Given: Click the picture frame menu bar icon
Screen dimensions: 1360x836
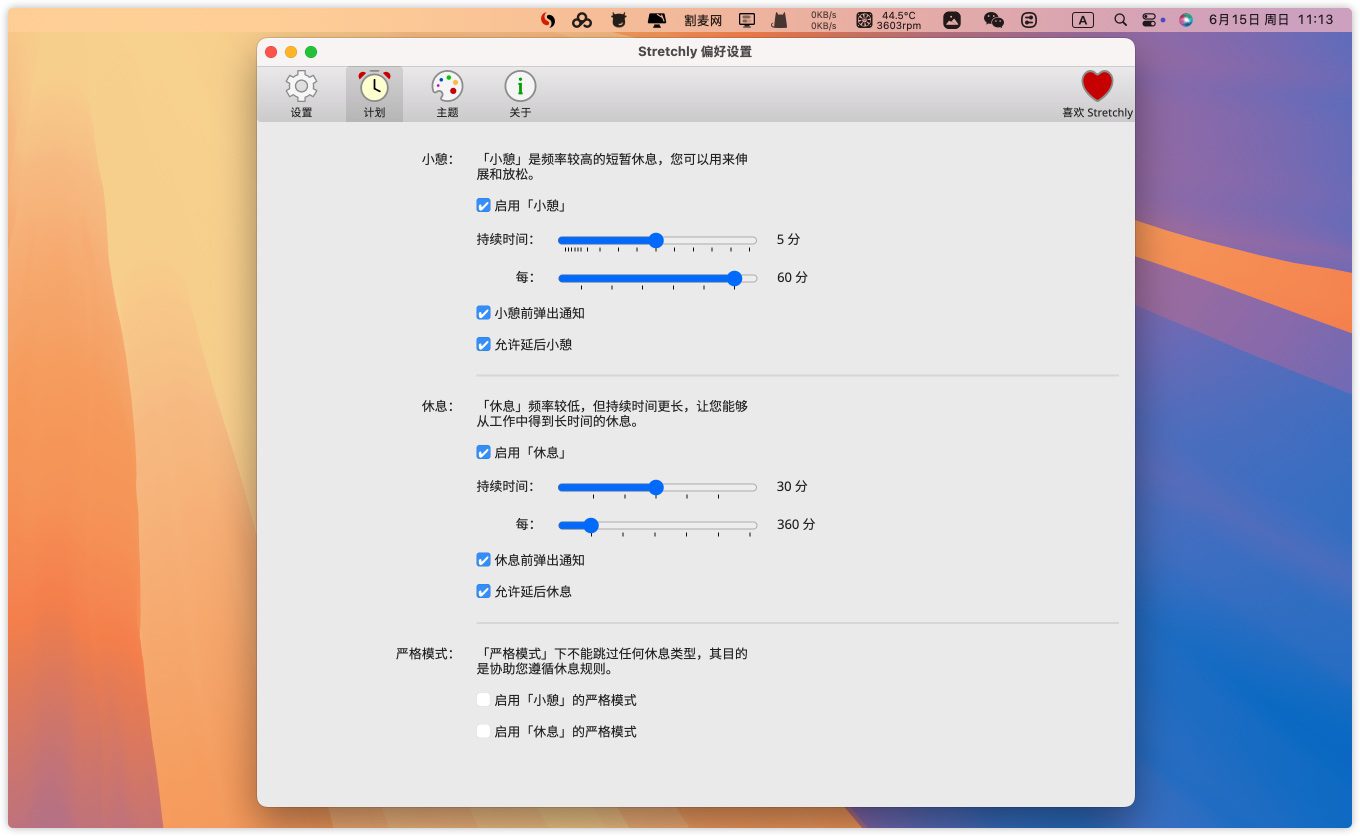Looking at the screenshot, I should (952, 20).
